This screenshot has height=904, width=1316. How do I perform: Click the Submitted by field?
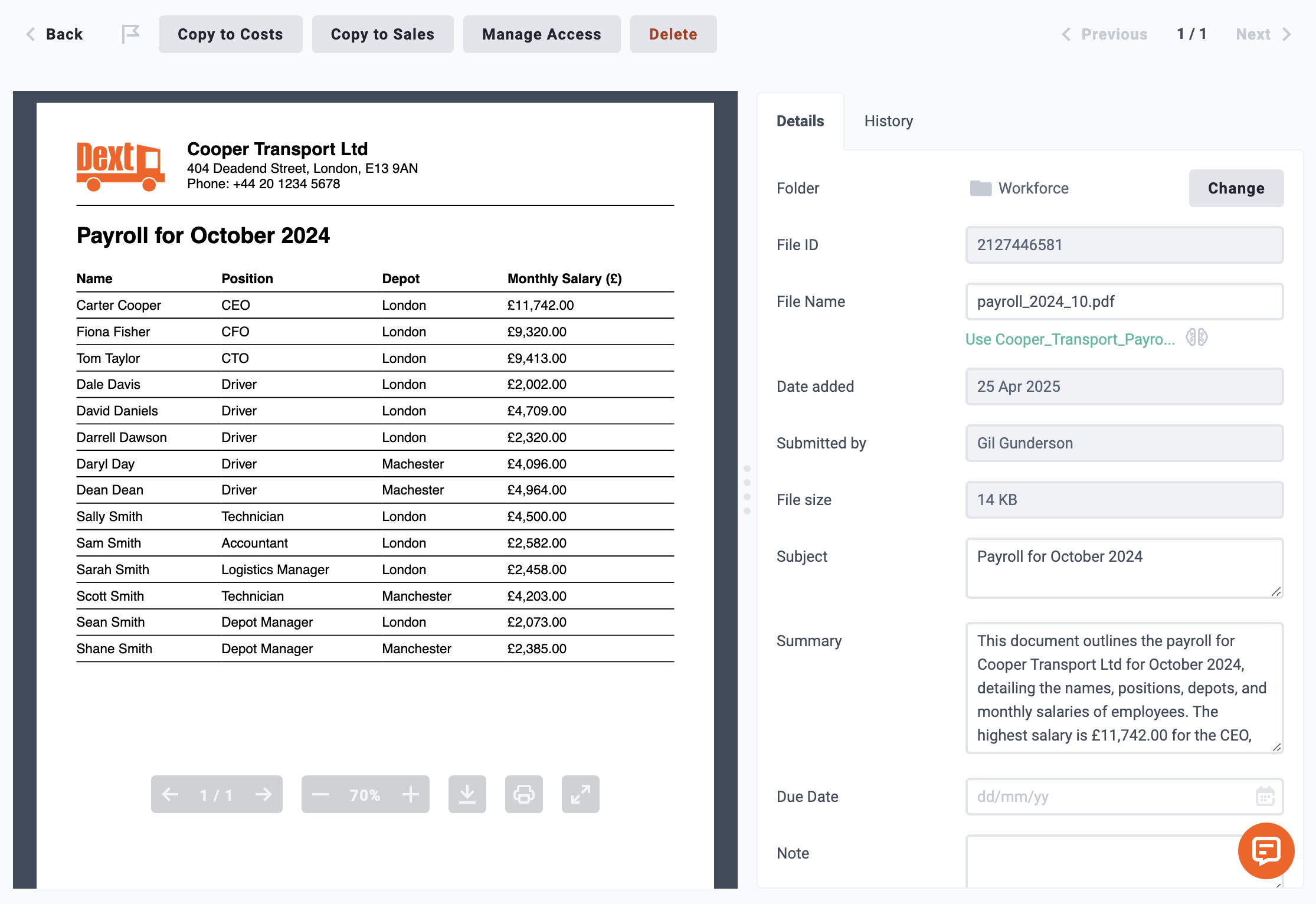pos(1124,443)
